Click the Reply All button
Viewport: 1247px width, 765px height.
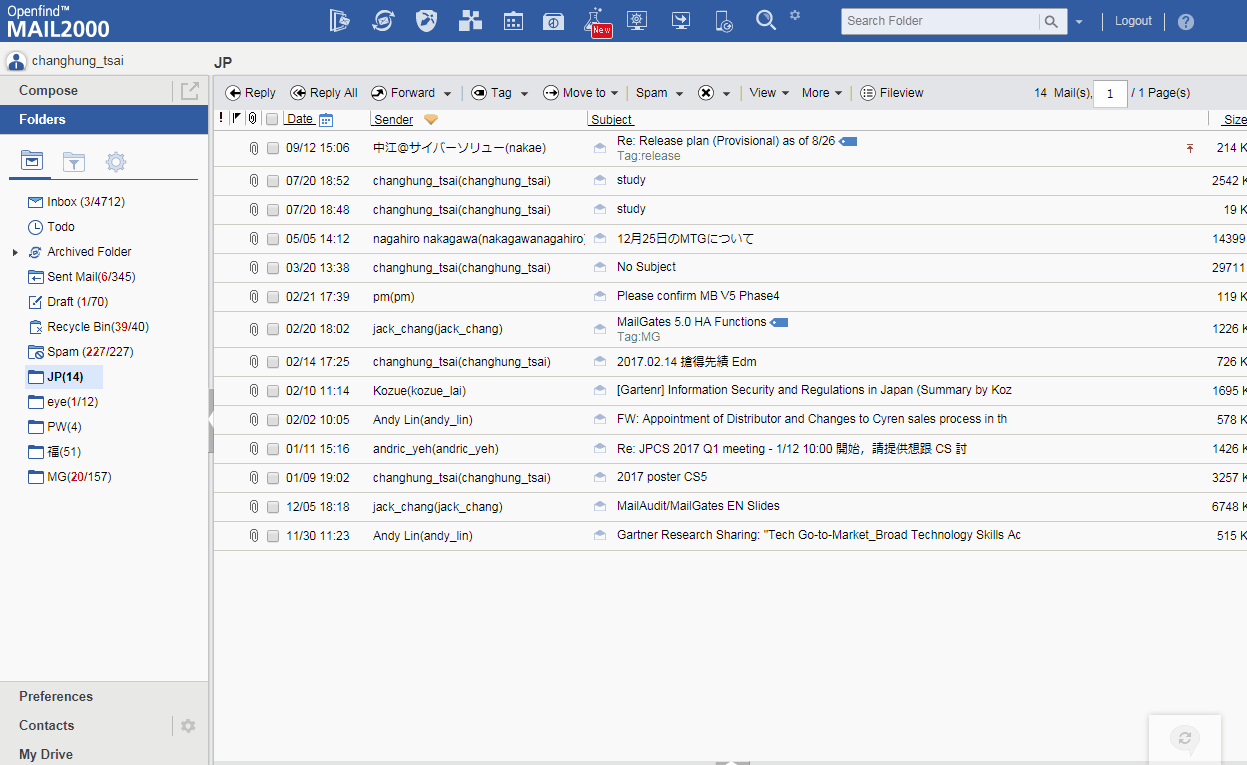point(324,93)
